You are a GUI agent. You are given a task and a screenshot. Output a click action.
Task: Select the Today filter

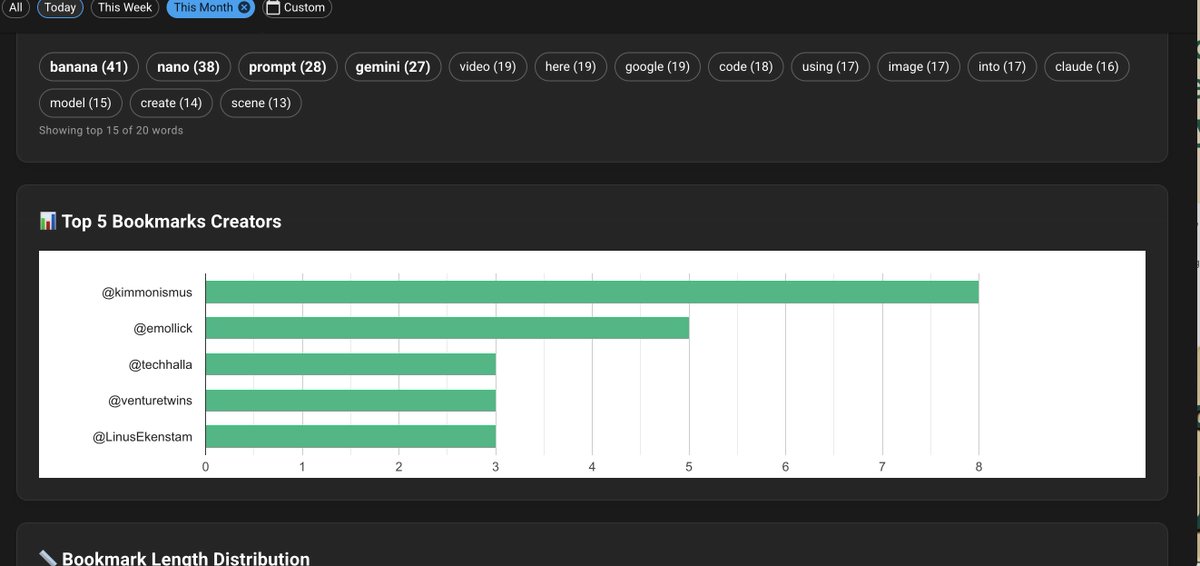click(60, 7)
